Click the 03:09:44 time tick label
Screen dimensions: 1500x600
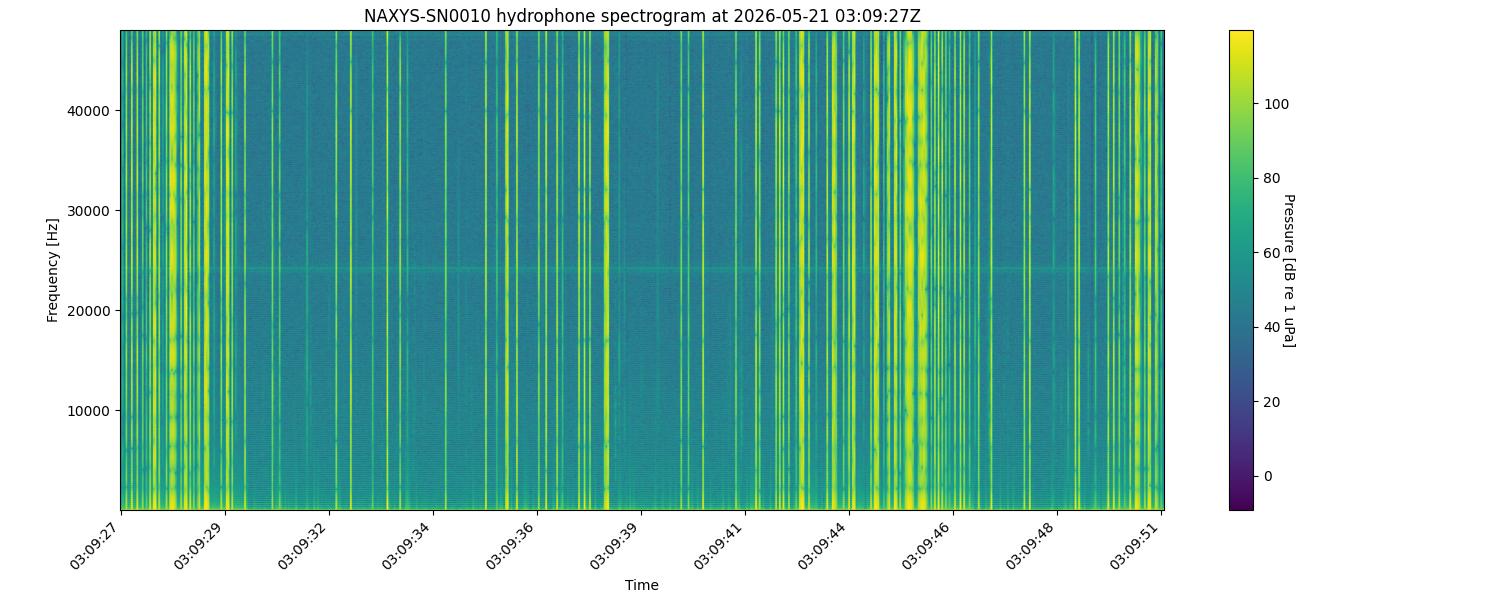click(x=825, y=544)
